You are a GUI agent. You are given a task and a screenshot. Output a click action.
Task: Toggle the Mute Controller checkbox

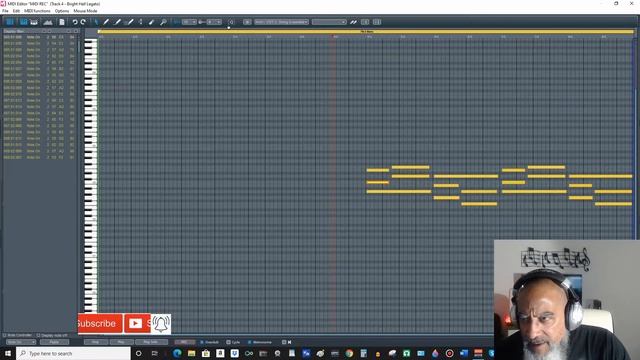[5, 336]
